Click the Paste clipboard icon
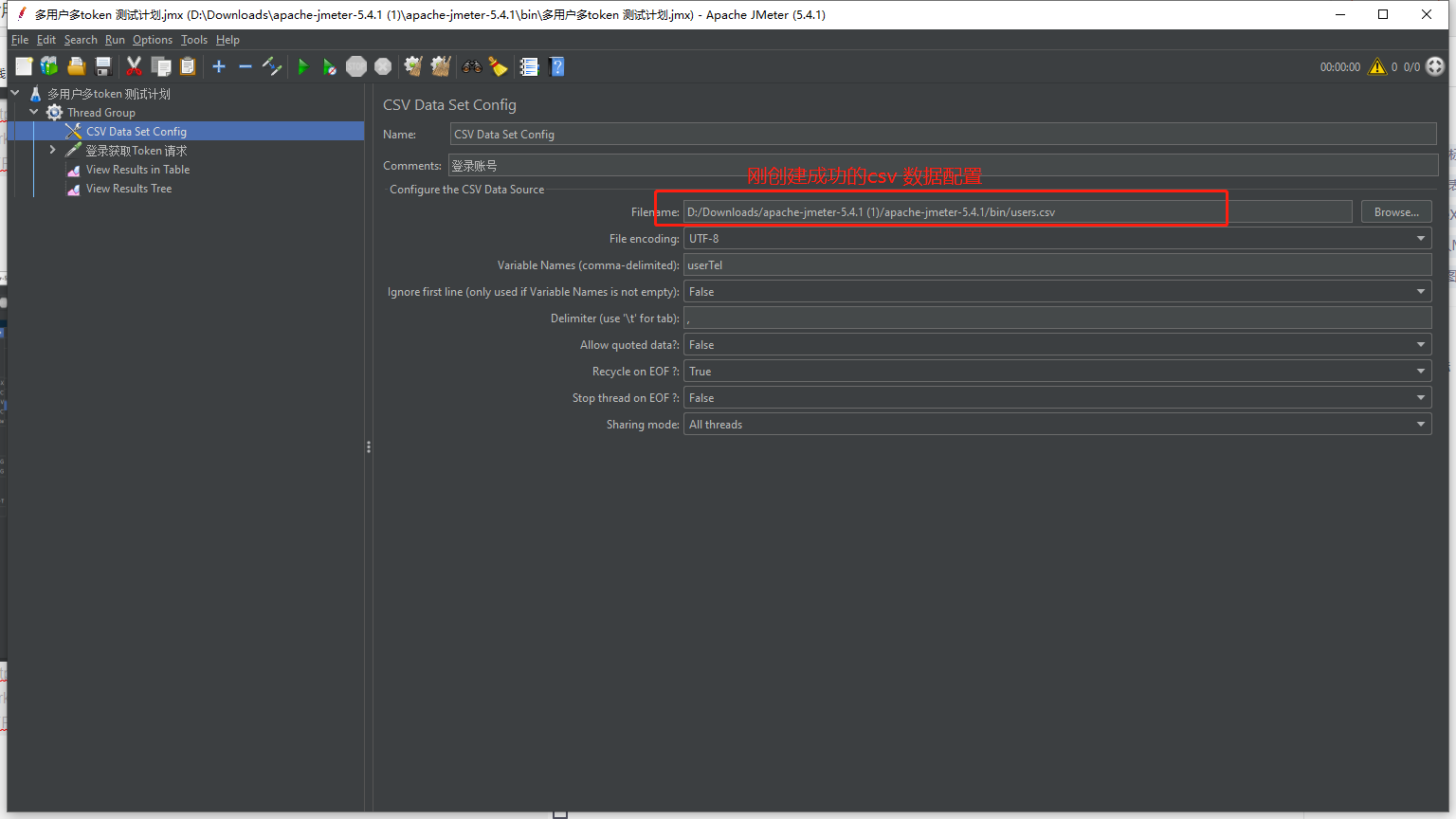 [x=188, y=66]
